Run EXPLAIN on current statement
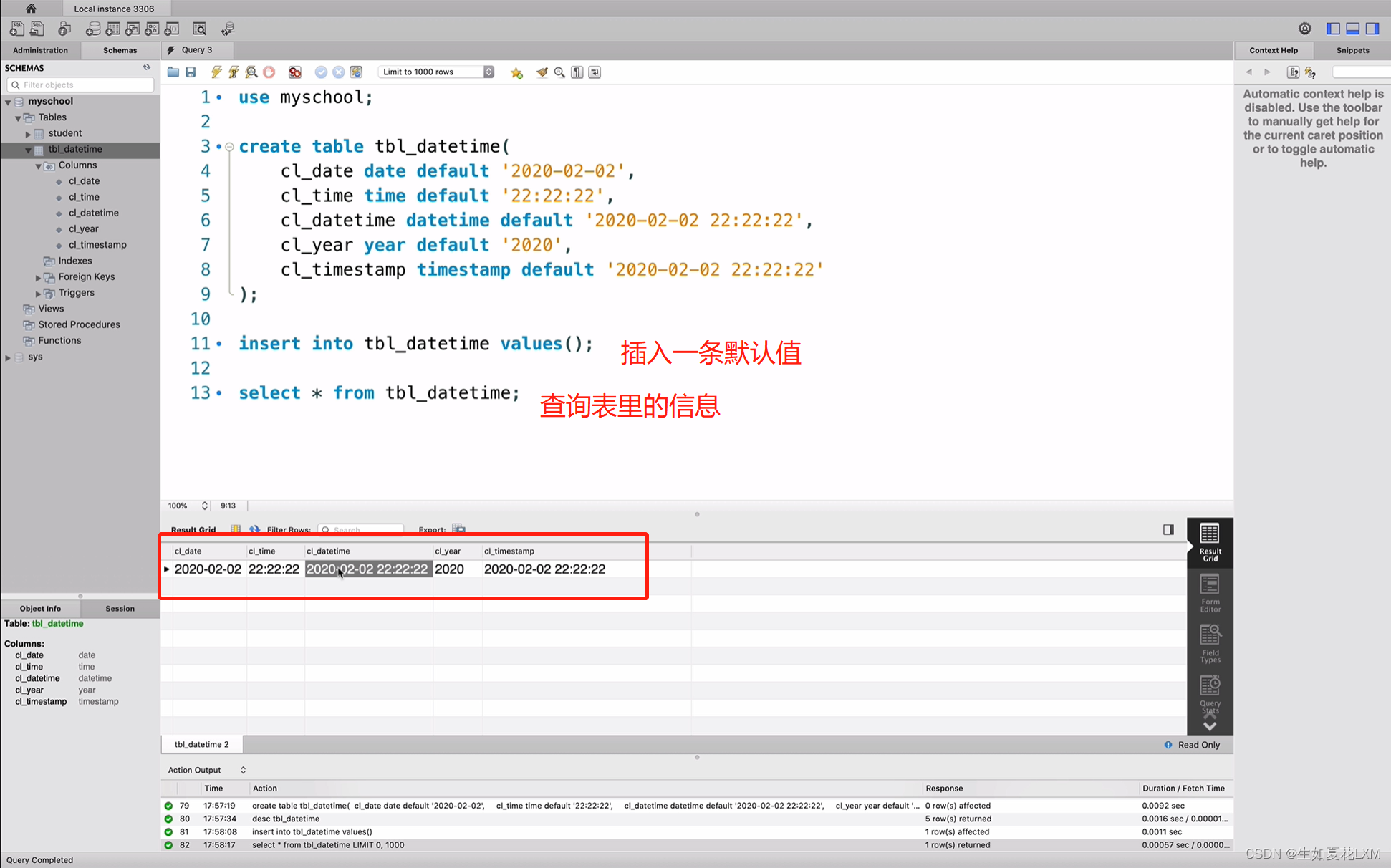Screen dimensions: 1391x868 click(x=251, y=72)
